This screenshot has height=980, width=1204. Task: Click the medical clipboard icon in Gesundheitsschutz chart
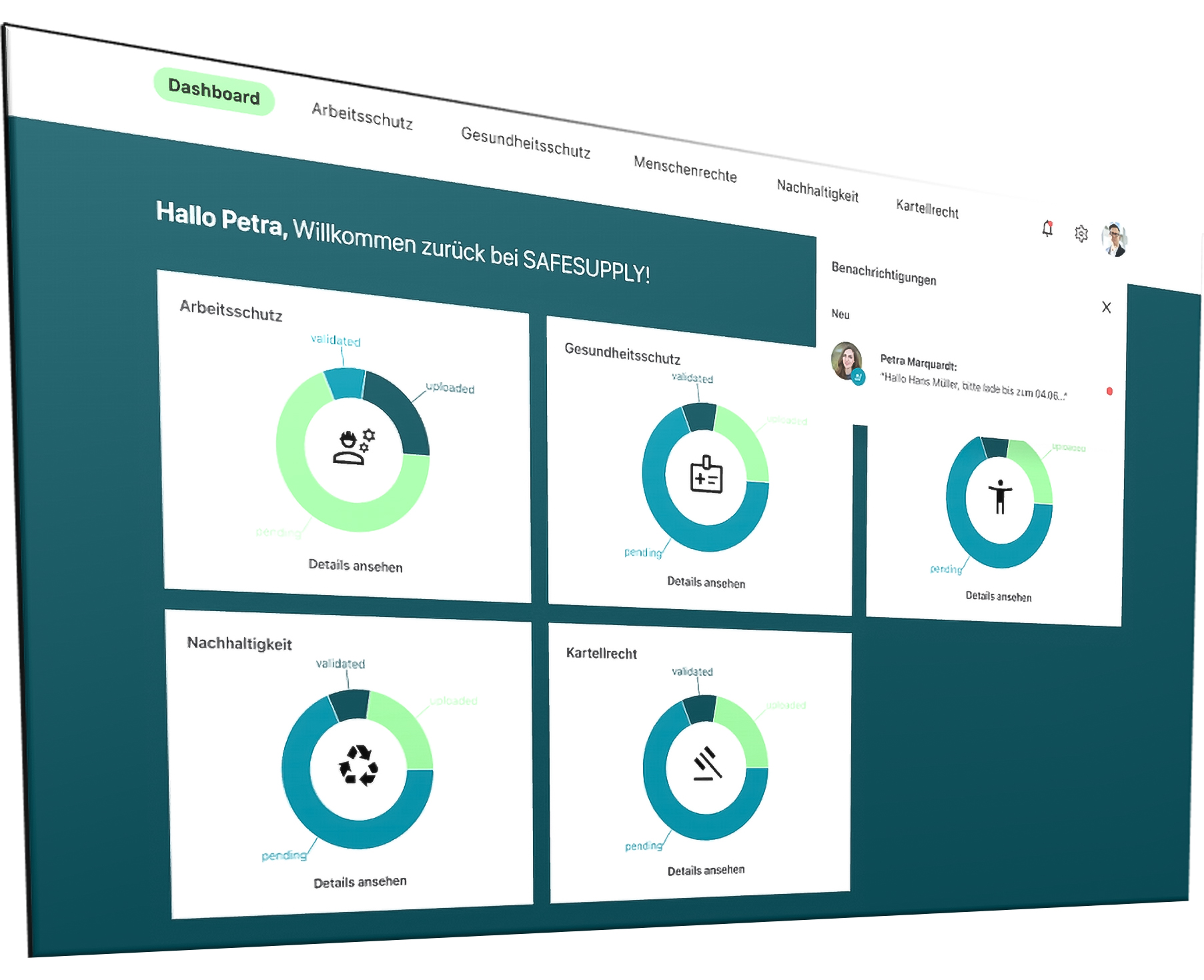[706, 475]
